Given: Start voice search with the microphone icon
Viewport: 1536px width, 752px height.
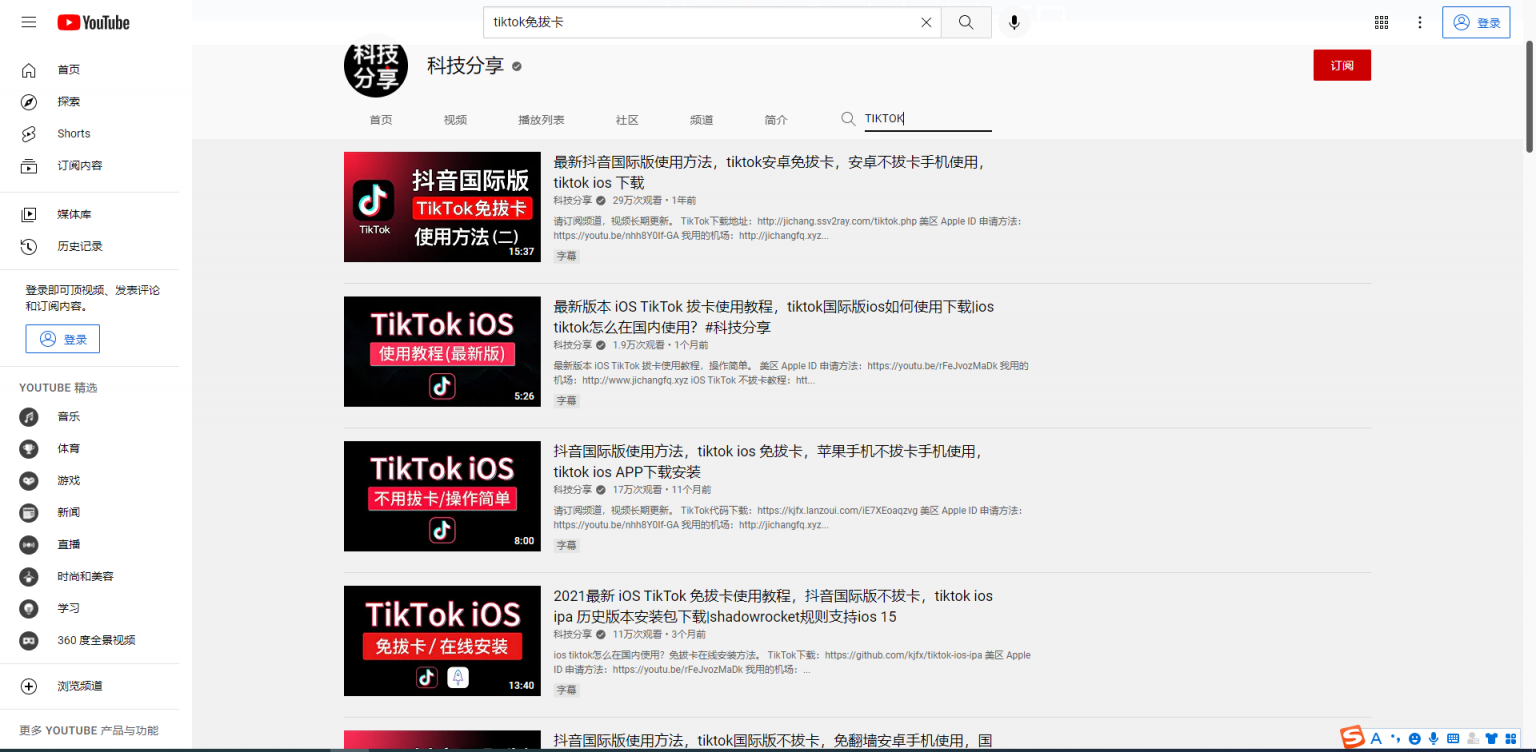Looking at the screenshot, I should click(x=1014, y=22).
